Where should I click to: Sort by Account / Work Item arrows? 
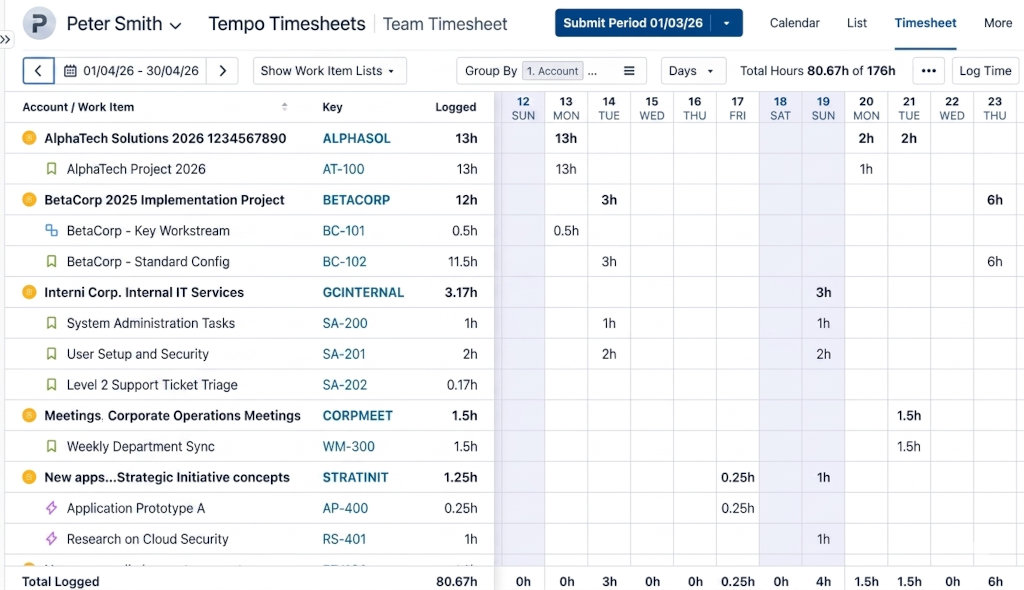pos(285,107)
